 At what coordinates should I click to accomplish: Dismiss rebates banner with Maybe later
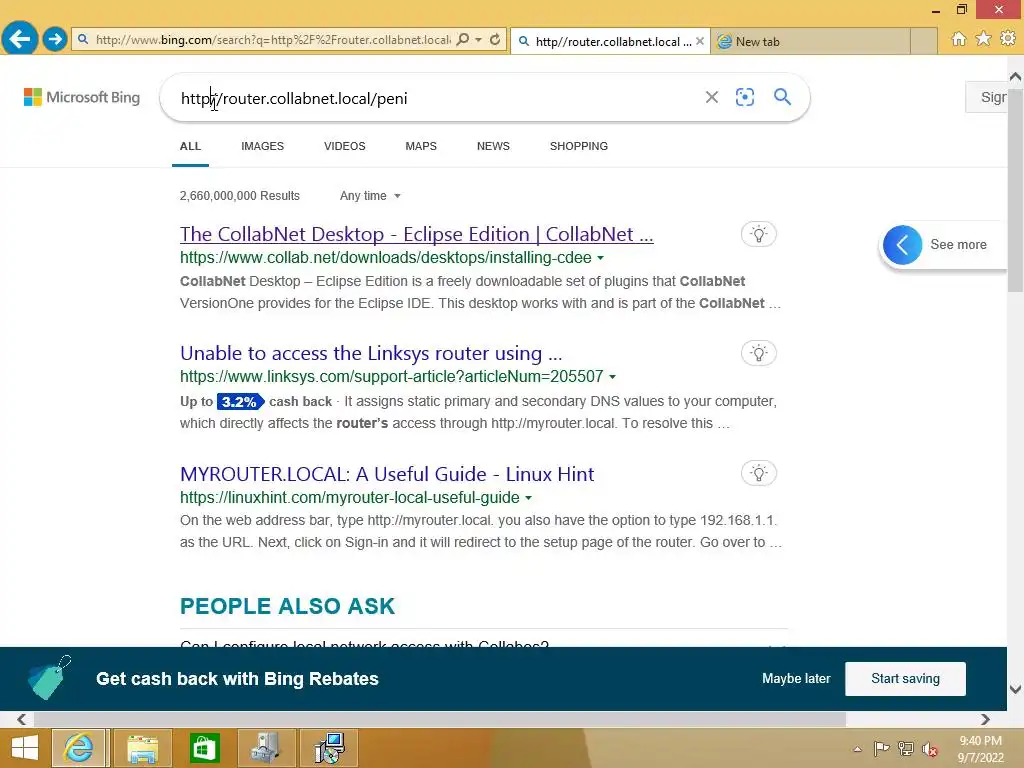pyautogui.click(x=796, y=679)
